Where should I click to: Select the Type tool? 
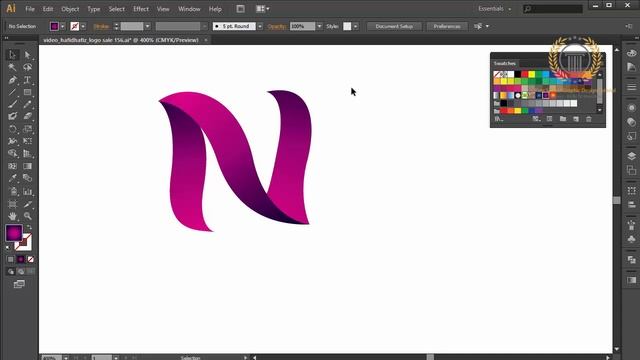coord(27,80)
